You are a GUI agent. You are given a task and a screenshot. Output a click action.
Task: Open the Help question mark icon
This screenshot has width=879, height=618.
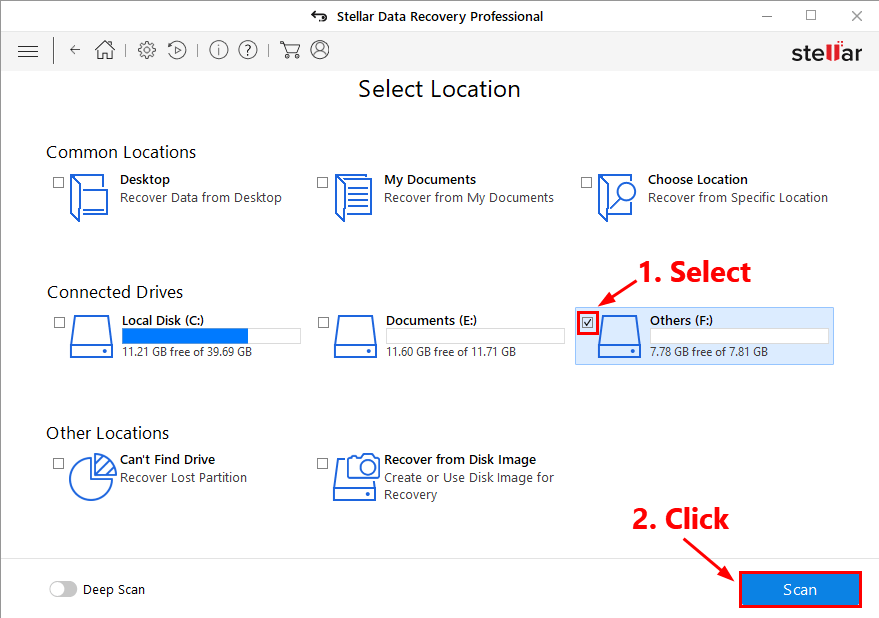(248, 50)
